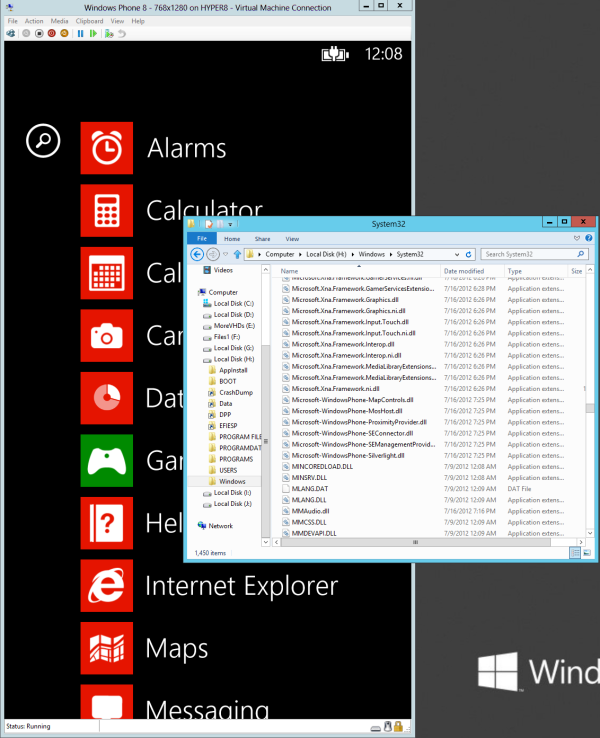
Task: Open the Help+Tips question mark tile
Action: coord(106,523)
